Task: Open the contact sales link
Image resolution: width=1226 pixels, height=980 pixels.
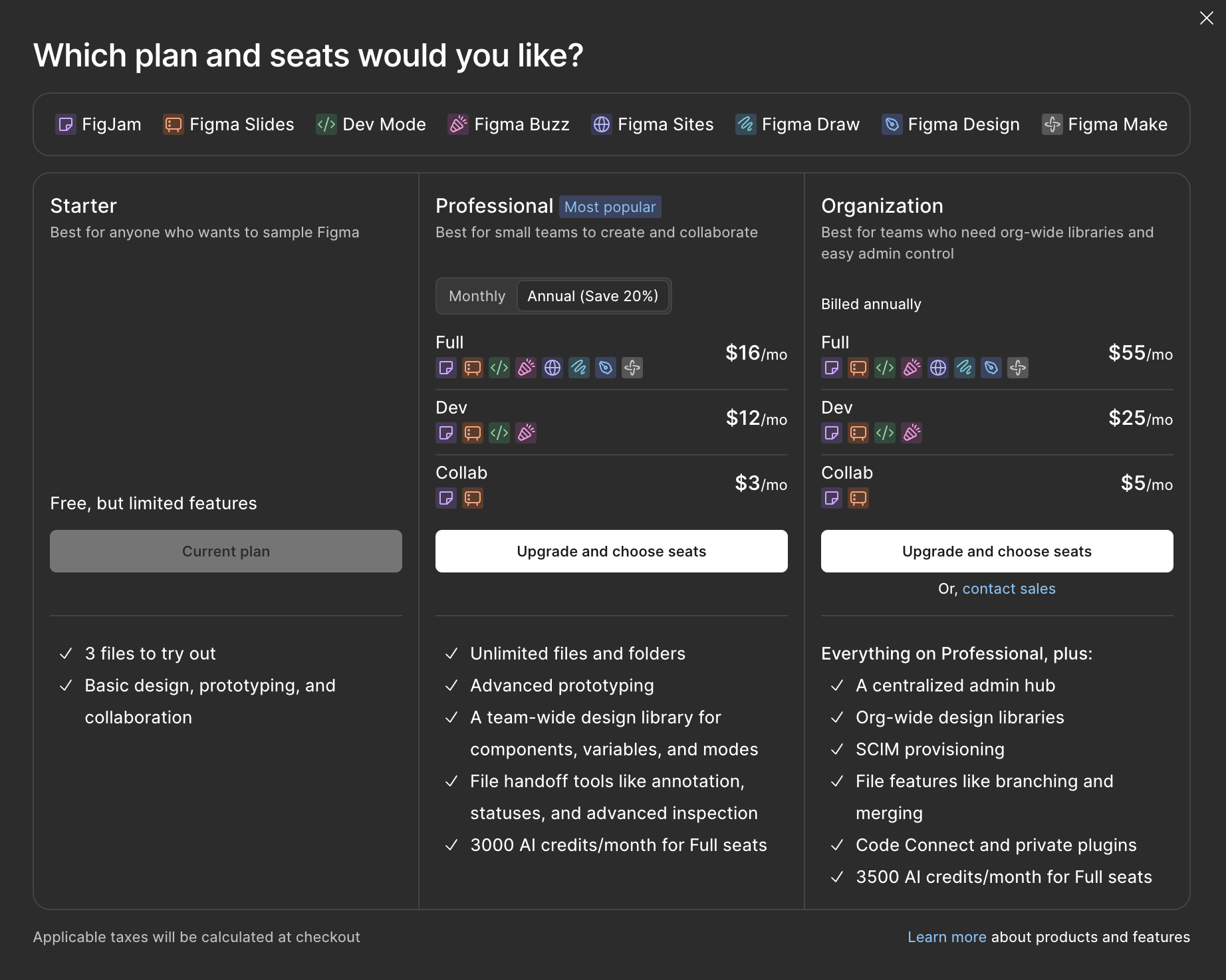Action: pos(1009,588)
